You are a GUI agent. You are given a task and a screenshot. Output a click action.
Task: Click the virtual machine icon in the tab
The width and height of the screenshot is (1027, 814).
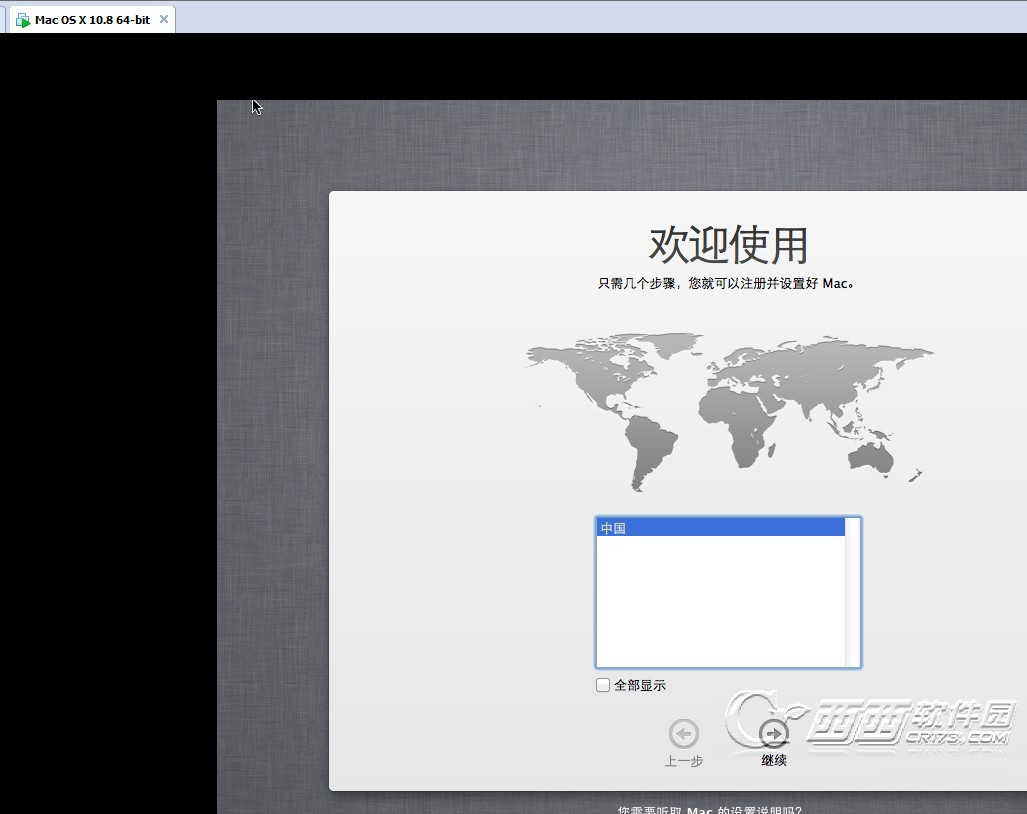(x=22, y=20)
